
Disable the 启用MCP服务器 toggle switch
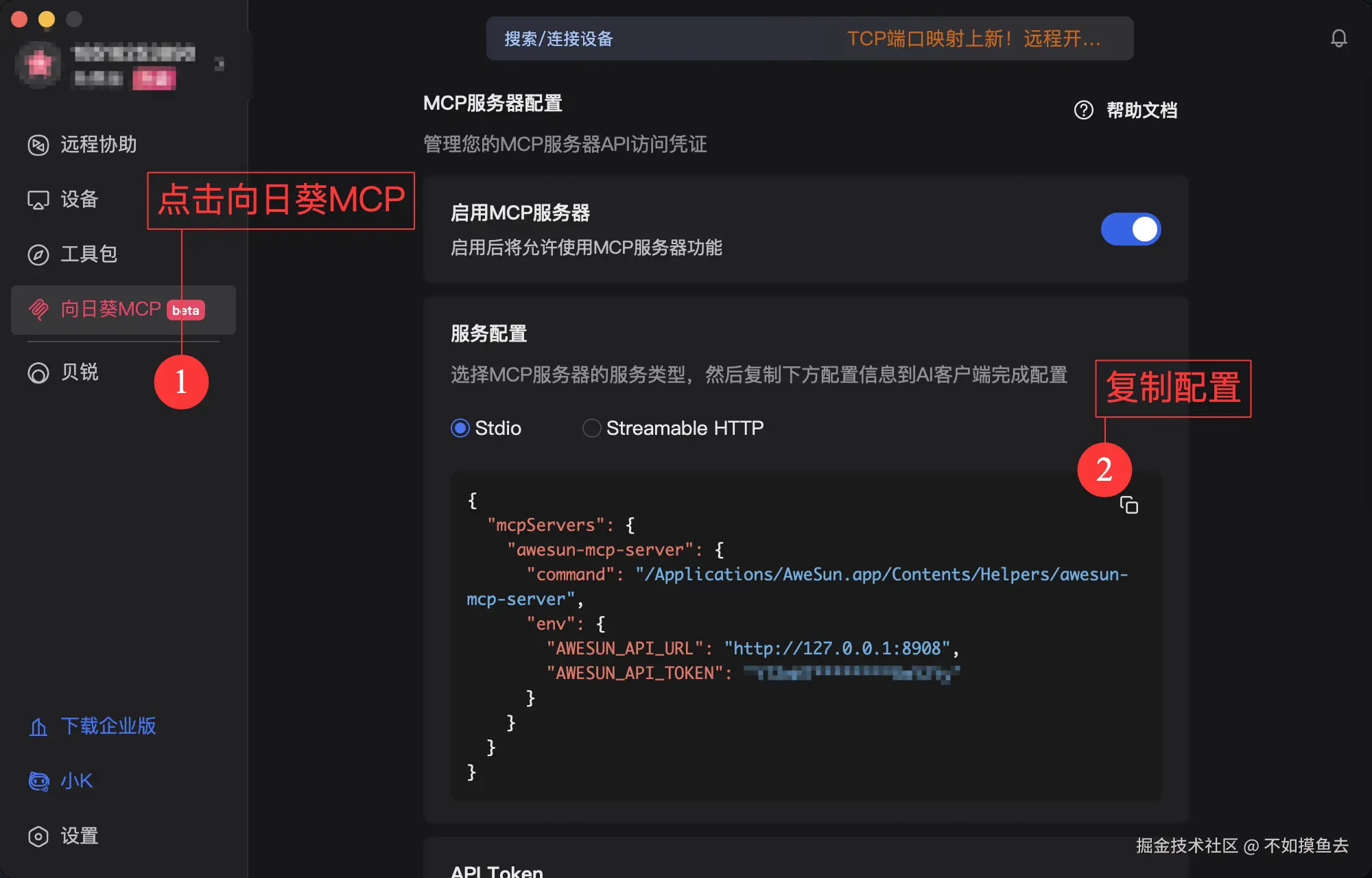click(1131, 229)
